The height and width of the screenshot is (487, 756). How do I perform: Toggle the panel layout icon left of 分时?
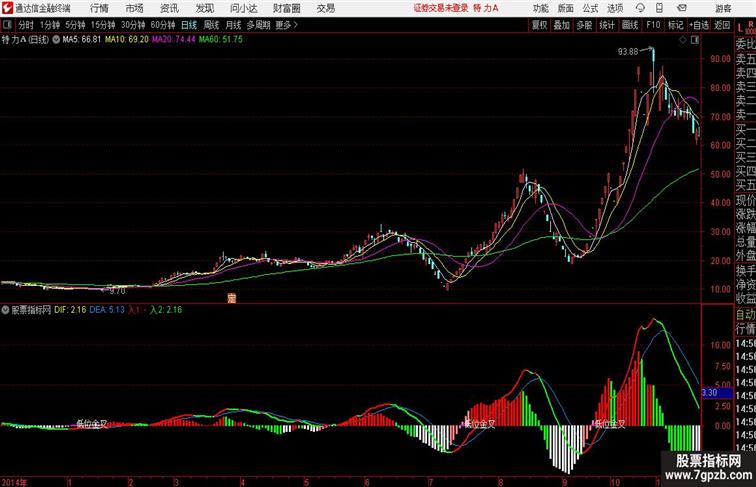click(7, 25)
